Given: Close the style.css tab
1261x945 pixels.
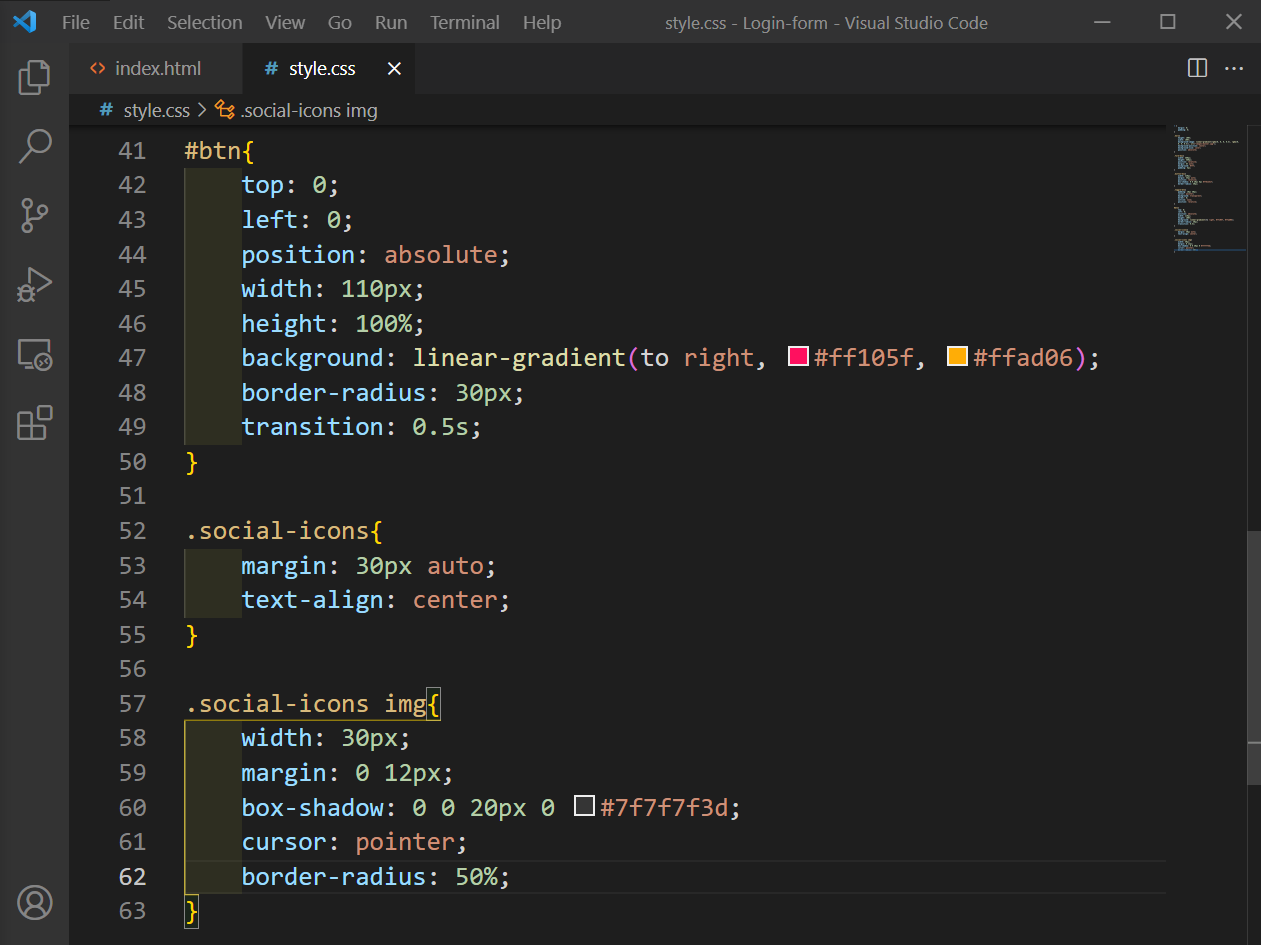Looking at the screenshot, I should [394, 69].
